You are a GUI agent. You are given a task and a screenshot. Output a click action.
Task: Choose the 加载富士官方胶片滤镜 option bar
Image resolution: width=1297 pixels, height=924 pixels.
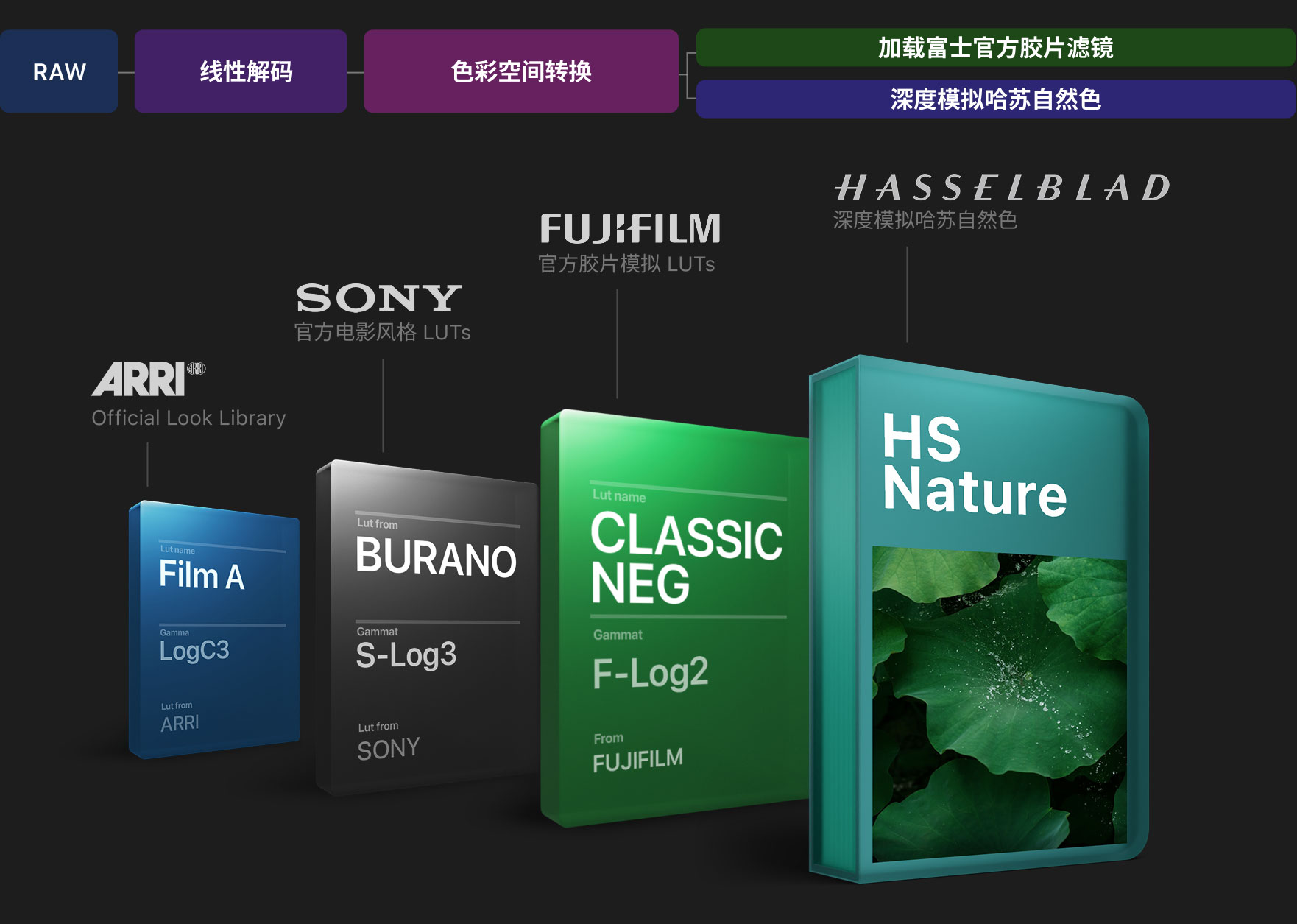[996, 48]
